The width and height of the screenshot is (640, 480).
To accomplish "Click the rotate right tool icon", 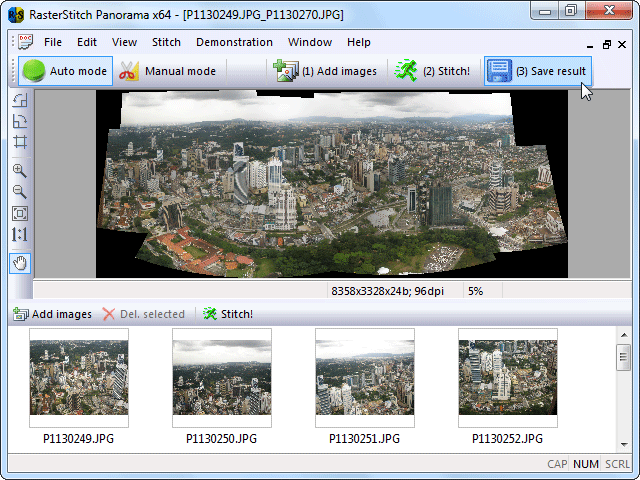I will click(20, 121).
